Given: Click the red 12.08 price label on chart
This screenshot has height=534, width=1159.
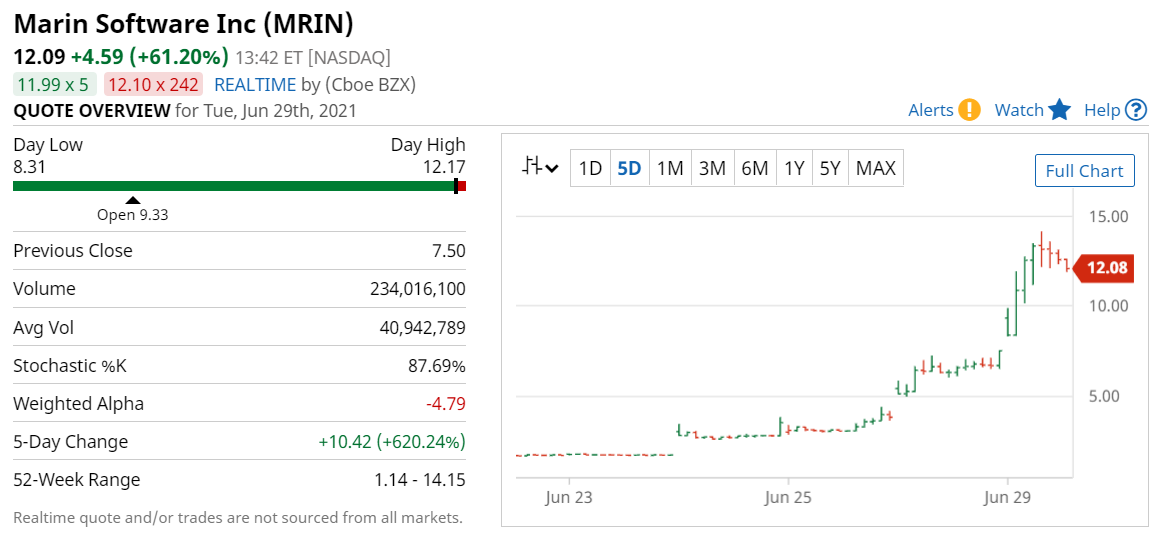Looking at the screenshot, I should click(x=1104, y=268).
